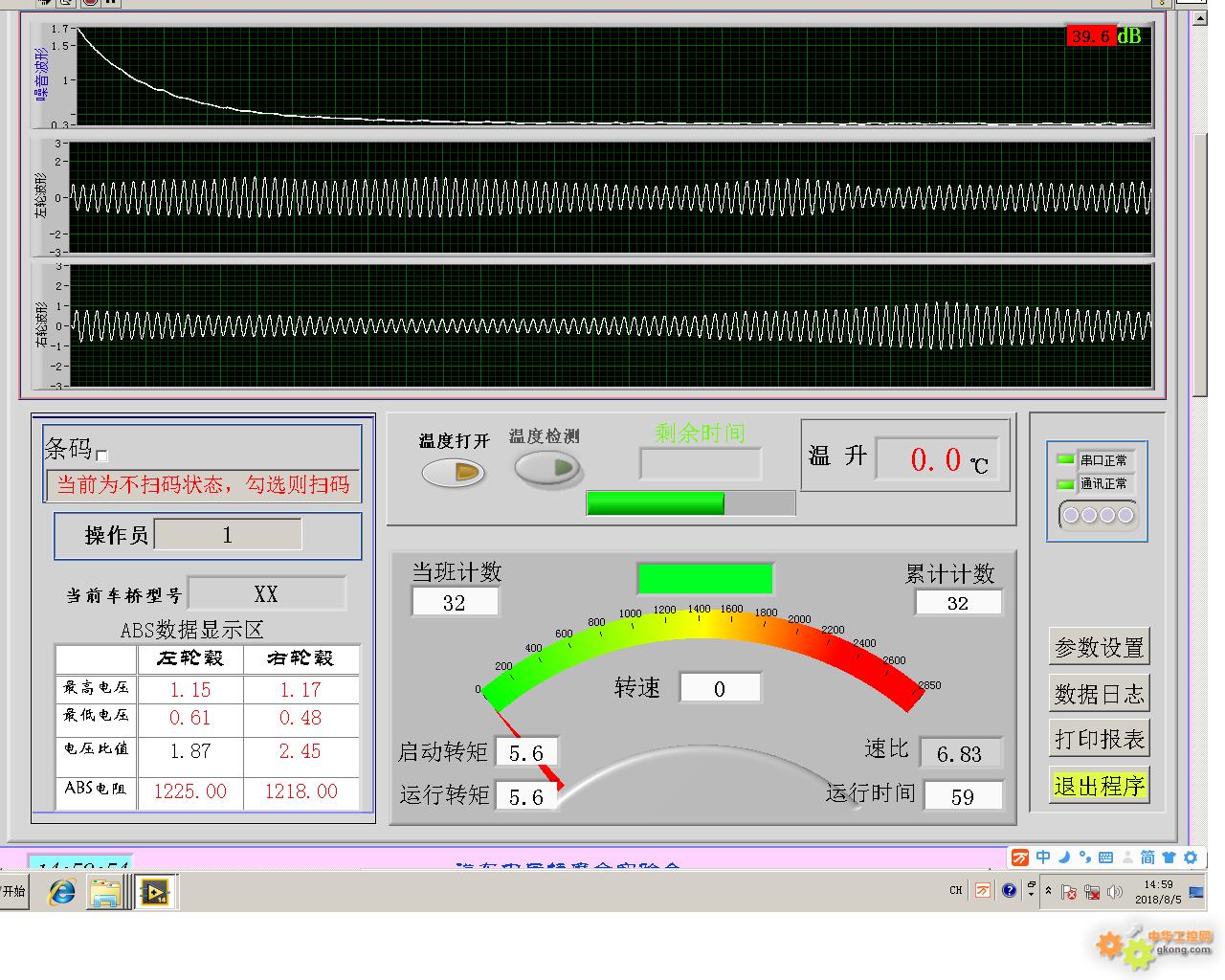Click the disconnected network tray icon
This screenshot has width=1225, height=980.
pyautogui.click(x=1092, y=892)
